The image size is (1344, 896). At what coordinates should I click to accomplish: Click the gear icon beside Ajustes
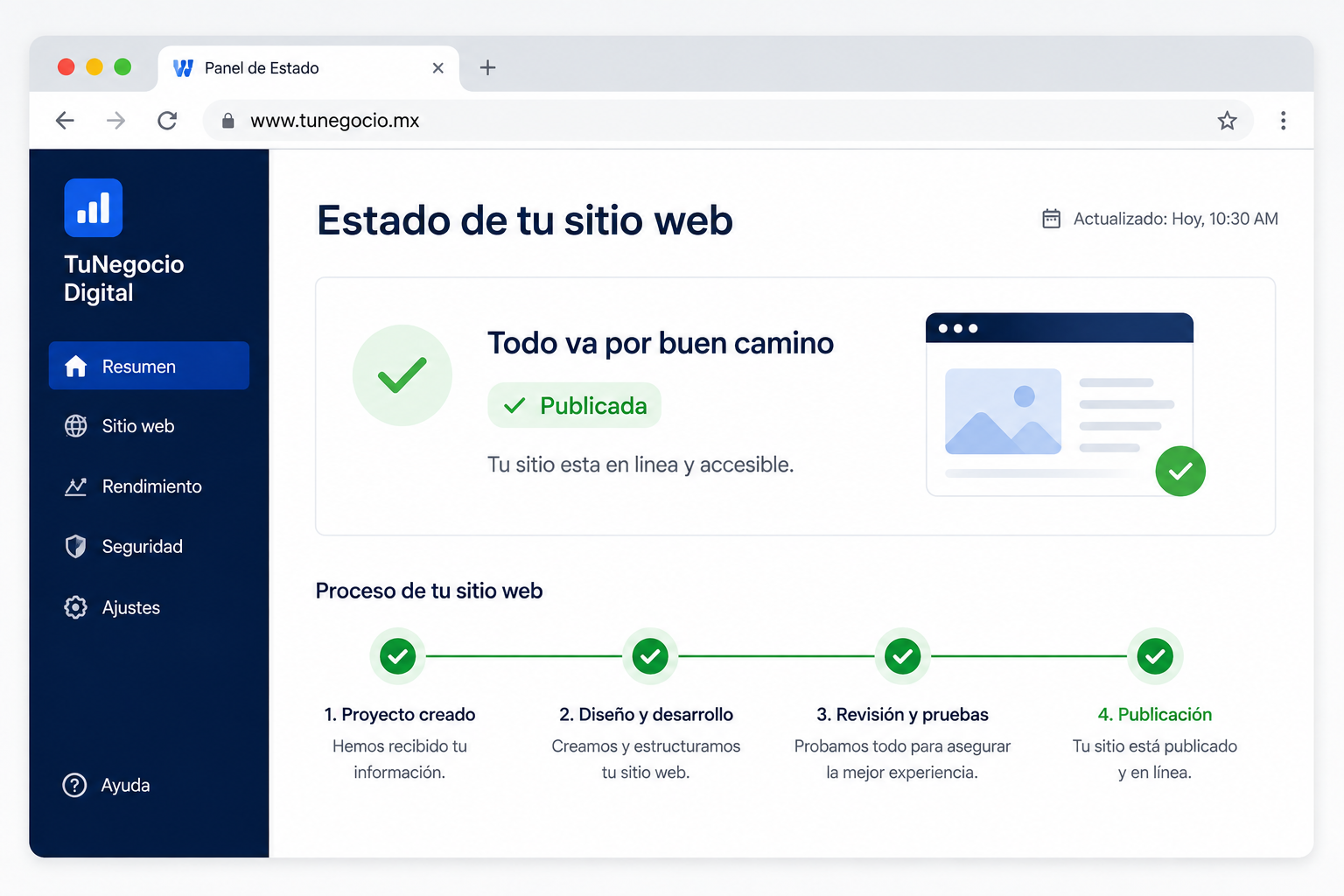76,607
